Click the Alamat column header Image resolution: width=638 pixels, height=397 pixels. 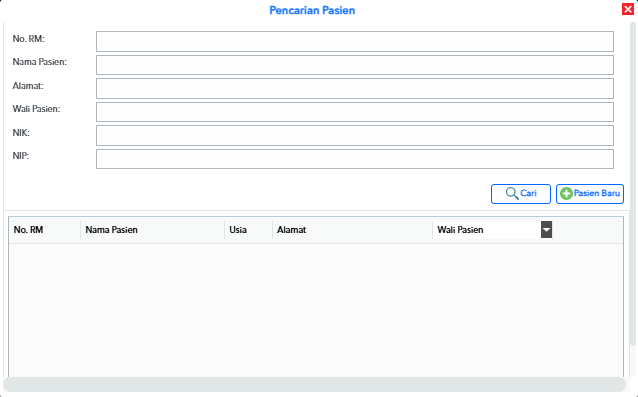click(352, 230)
